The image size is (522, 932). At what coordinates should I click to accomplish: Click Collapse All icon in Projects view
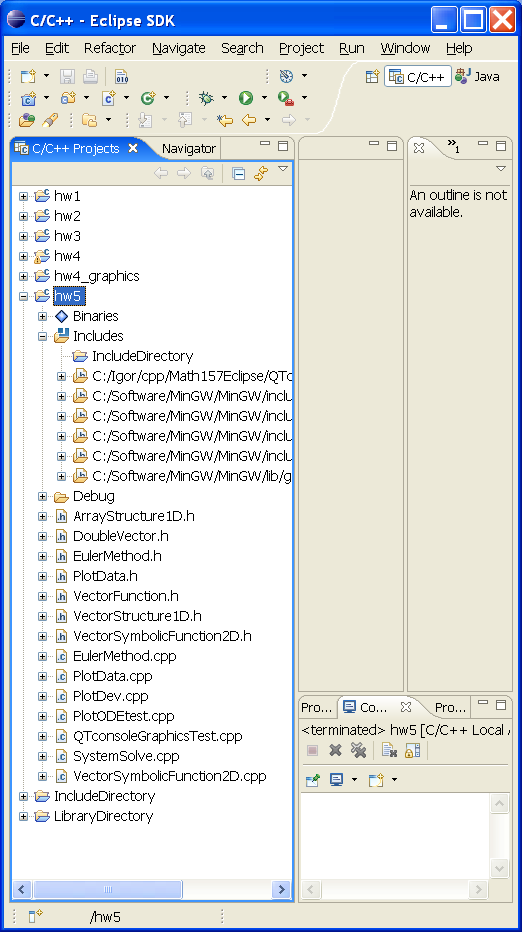point(238,174)
